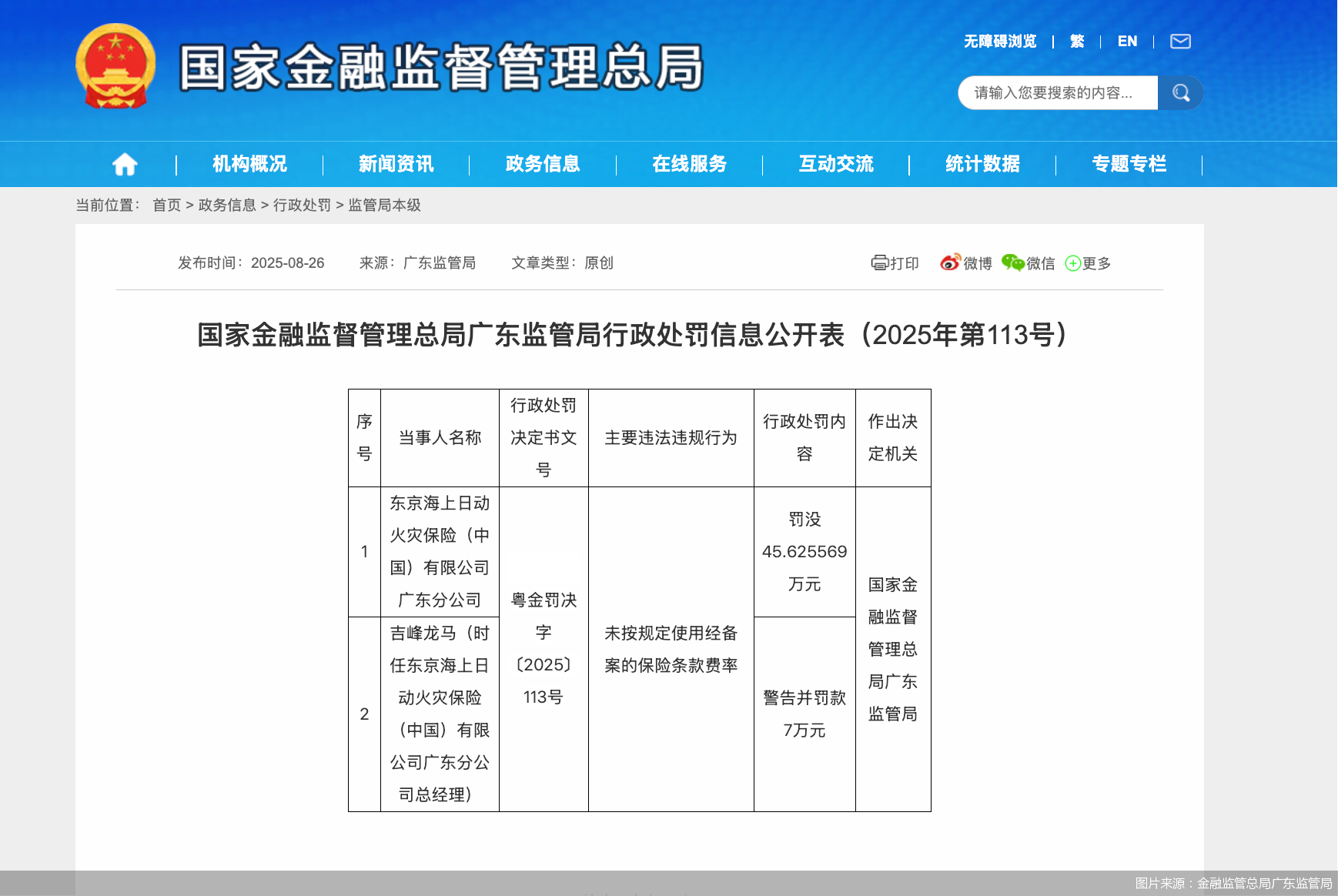Screen dimensions: 1338x896
Task: Click the printer icon
Action: (880, 263)
